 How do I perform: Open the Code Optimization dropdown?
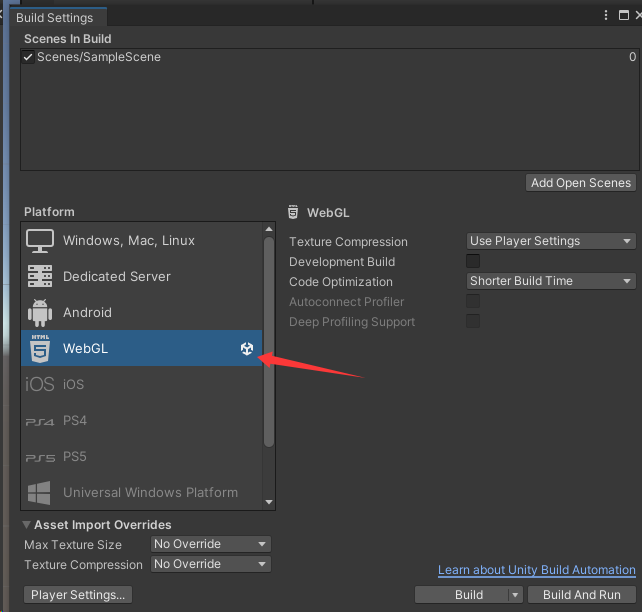(x=551, y=281)
